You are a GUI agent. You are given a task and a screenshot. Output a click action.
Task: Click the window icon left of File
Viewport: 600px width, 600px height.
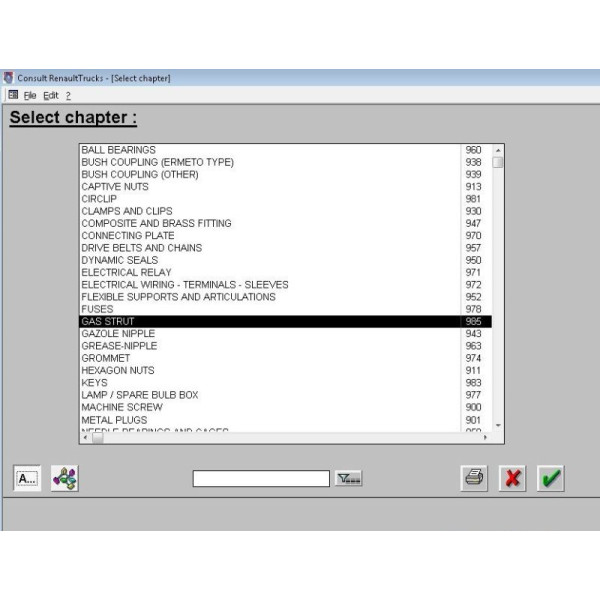point(13,95)
